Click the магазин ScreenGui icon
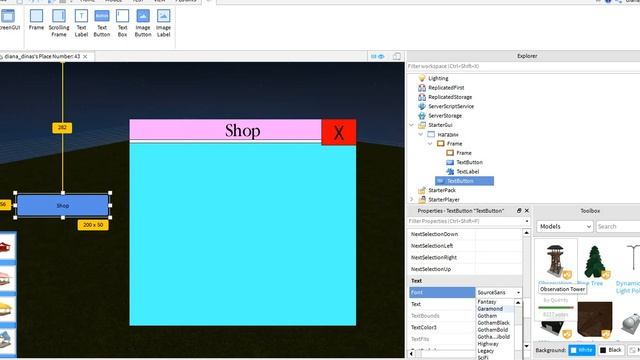 pyautogui.click(x=431, y=134)
